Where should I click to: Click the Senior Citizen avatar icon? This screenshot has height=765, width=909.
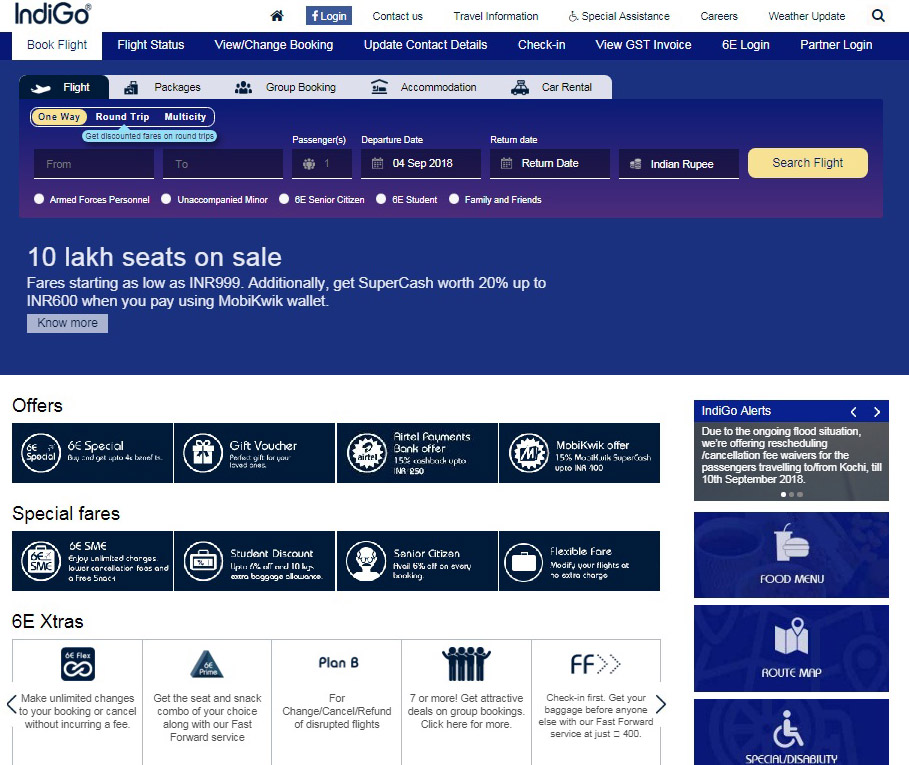click(x=366, y=561)
